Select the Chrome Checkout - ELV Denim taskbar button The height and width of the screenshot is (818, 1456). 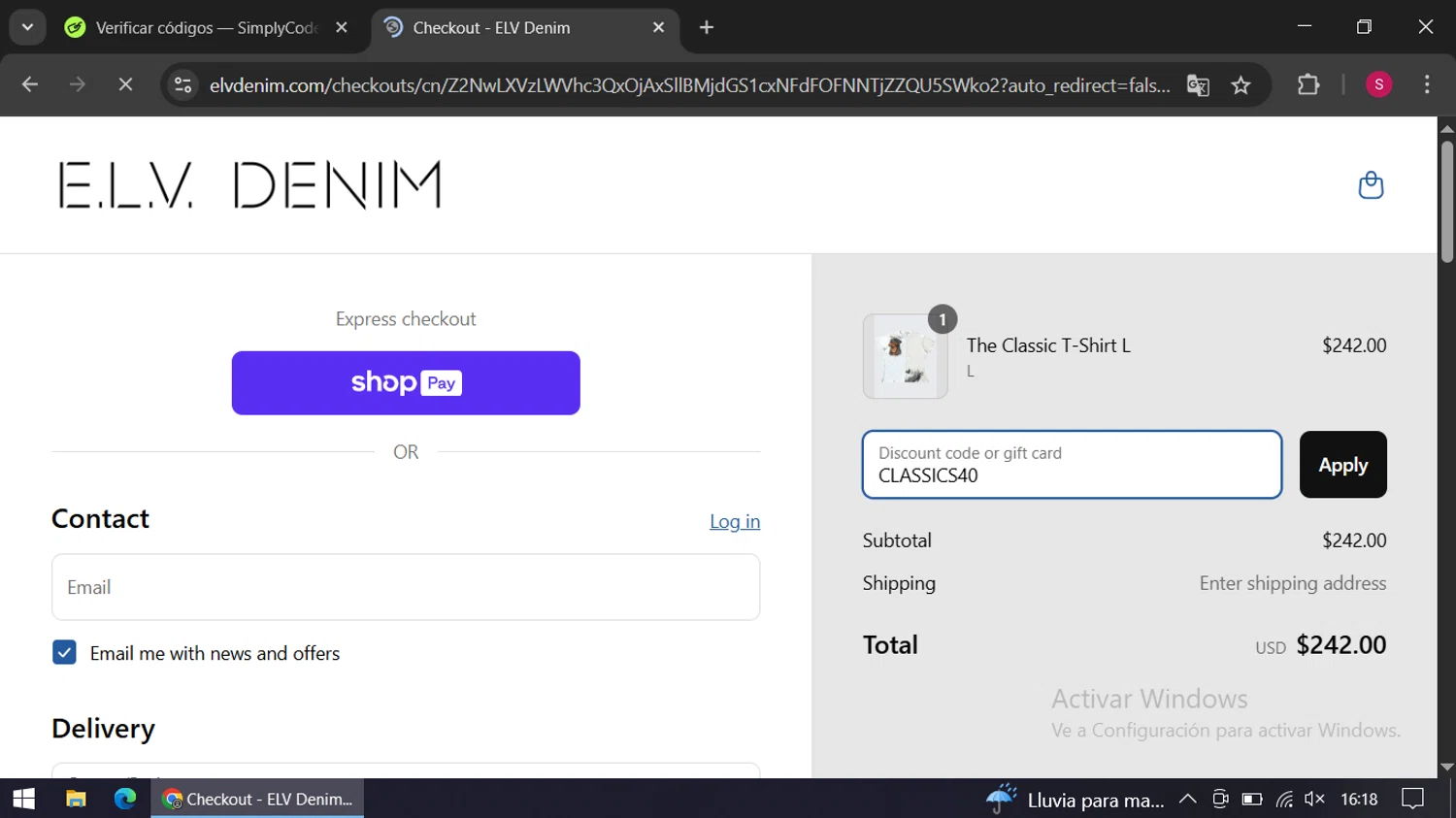point(257,799)
